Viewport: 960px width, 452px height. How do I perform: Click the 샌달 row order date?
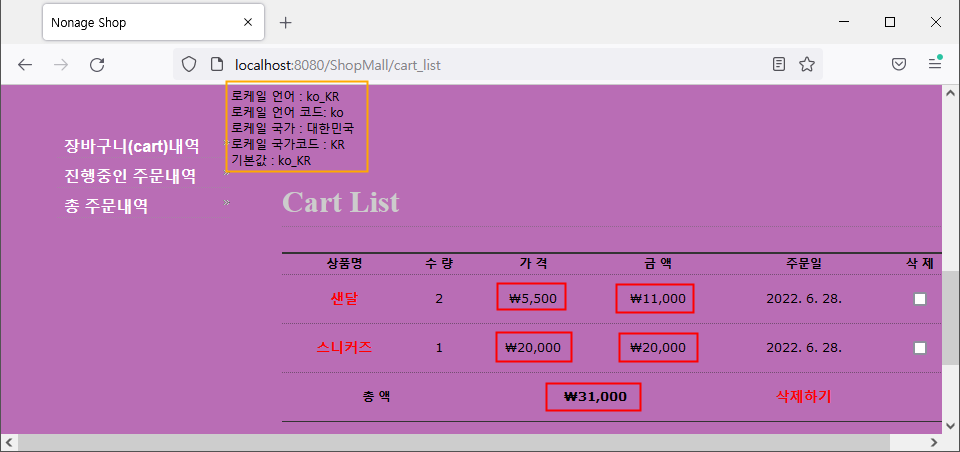(804, 299)
